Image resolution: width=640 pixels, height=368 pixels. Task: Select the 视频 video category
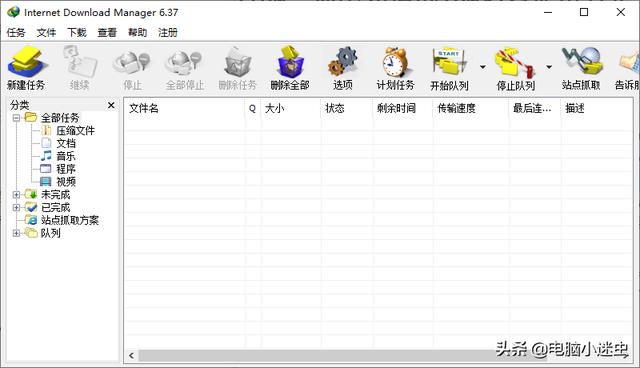[x=65, y=182]
